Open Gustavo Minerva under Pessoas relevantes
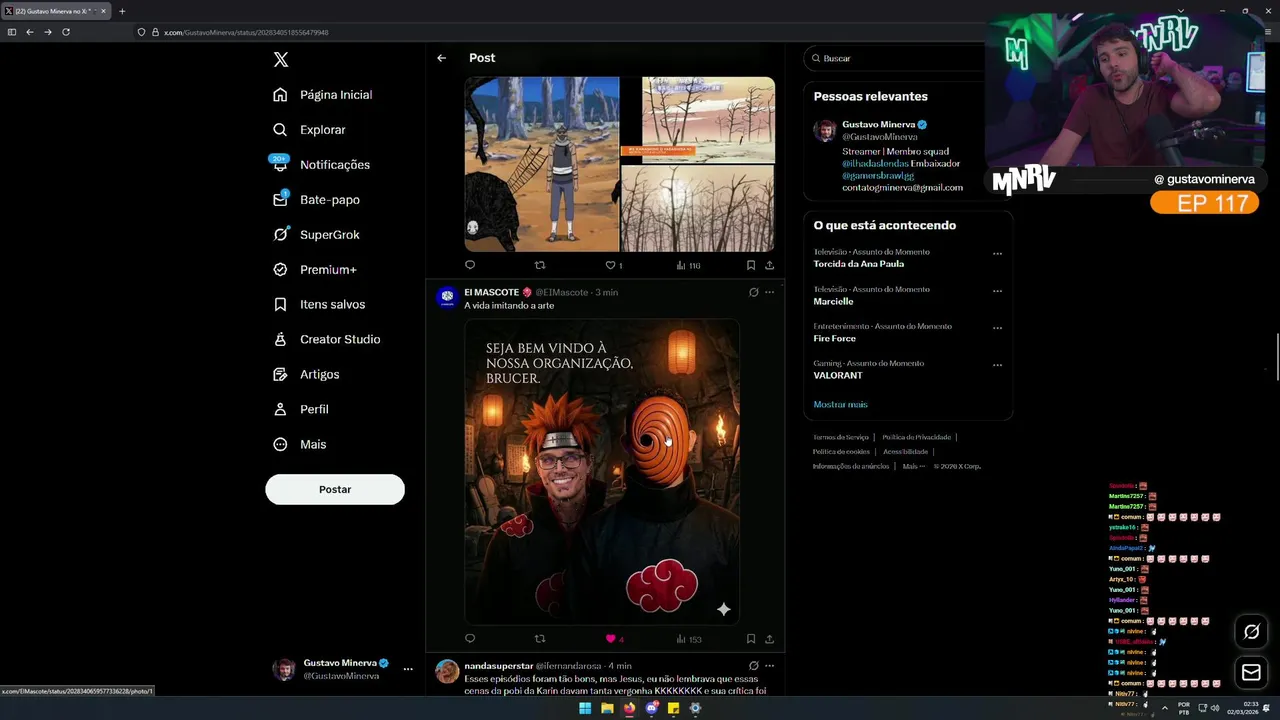Viewport: 1280px width, 720px height. 879,125
